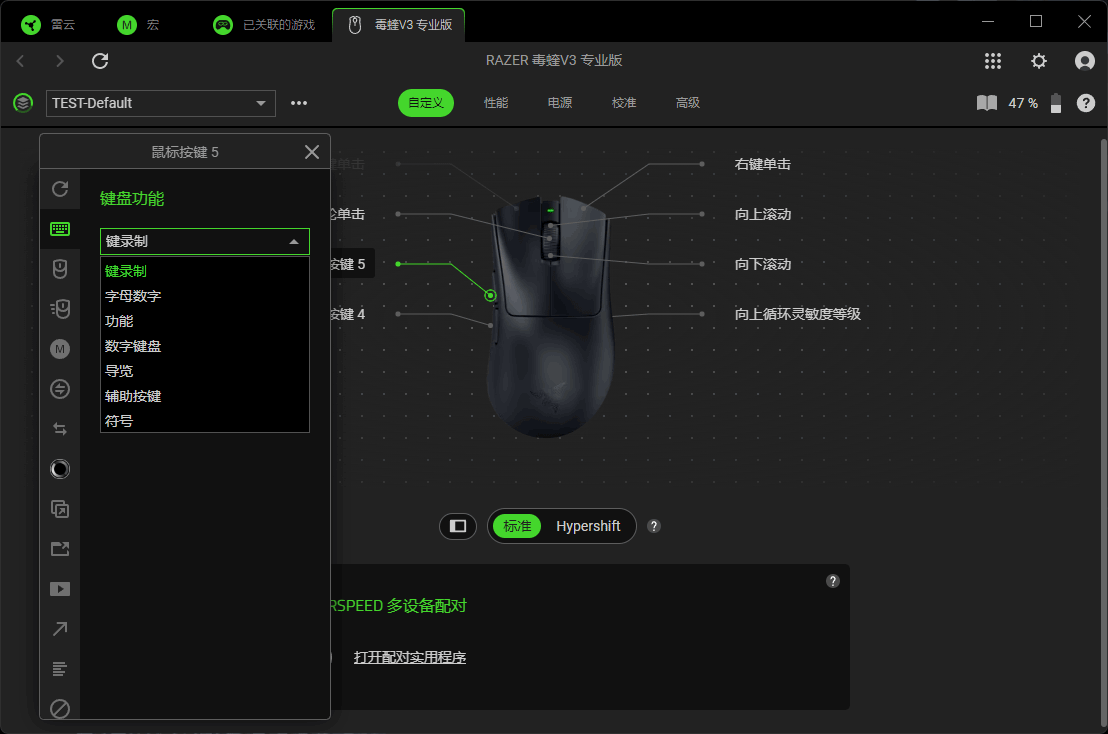Image resolution: width=1108 pixels, height=734 pixels.
Task: Click the 右键单击 button assignment
Action: pos(762,165)
